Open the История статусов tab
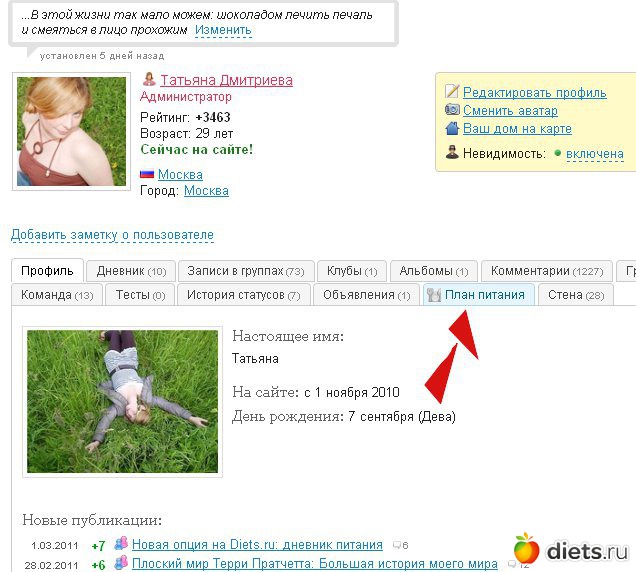 point(243,295)
